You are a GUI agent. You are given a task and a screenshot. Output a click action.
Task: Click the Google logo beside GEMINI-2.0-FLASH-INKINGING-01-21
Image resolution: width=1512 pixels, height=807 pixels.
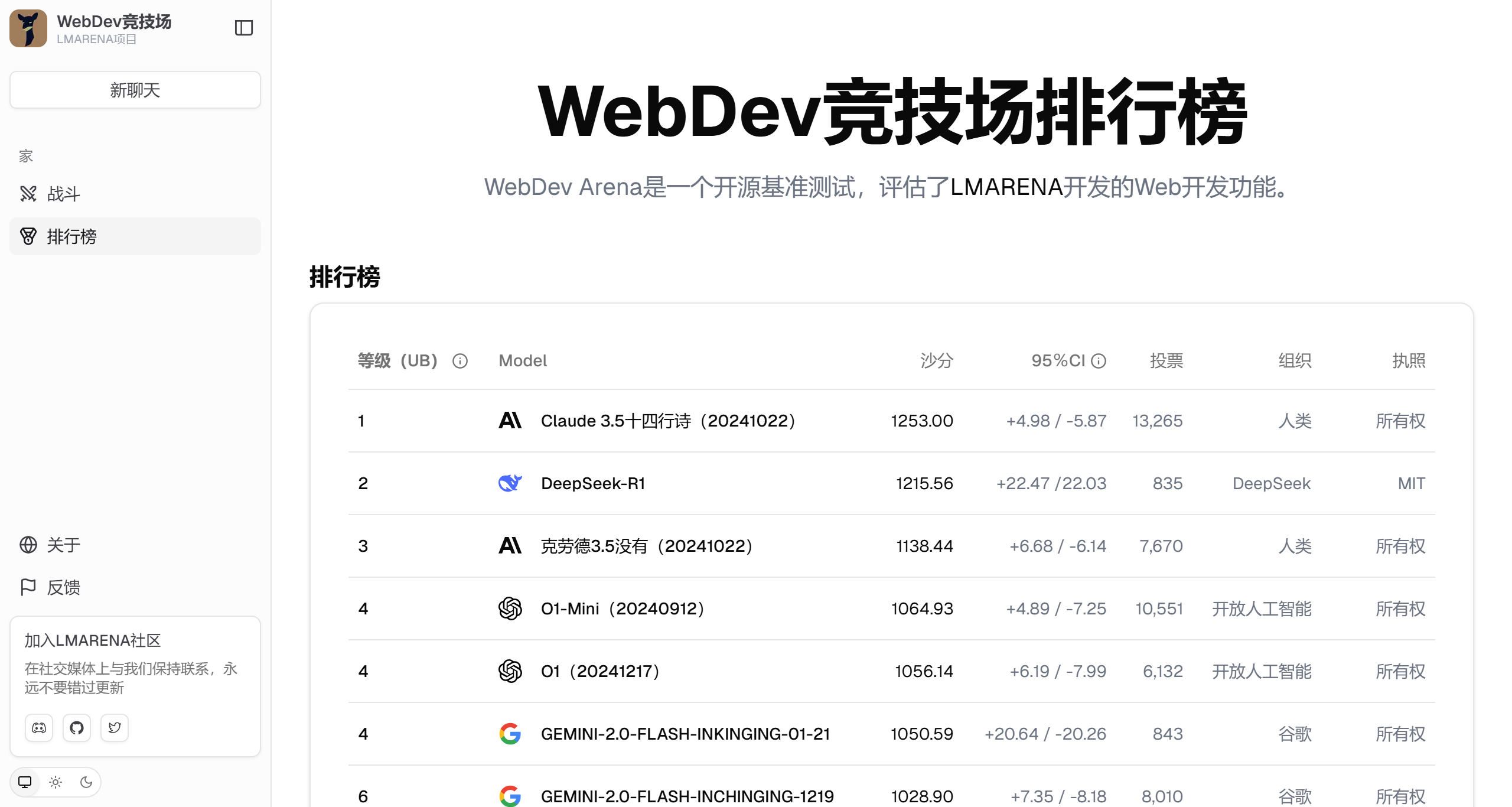point(510,734)
